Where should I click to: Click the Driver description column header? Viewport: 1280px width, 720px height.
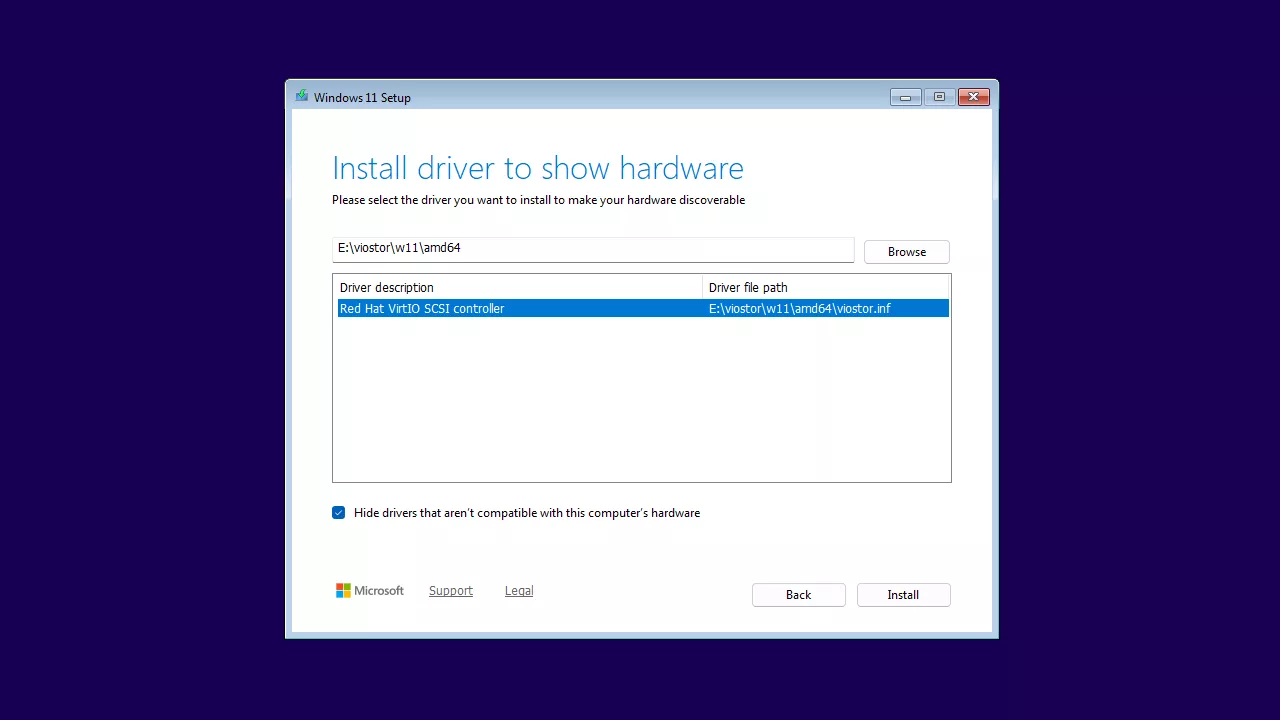[386, 287]
